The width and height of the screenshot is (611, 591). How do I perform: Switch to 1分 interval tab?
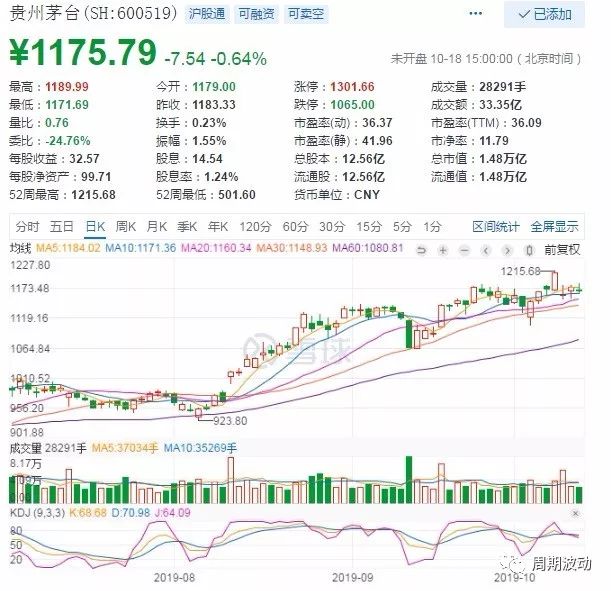point(433,226)
